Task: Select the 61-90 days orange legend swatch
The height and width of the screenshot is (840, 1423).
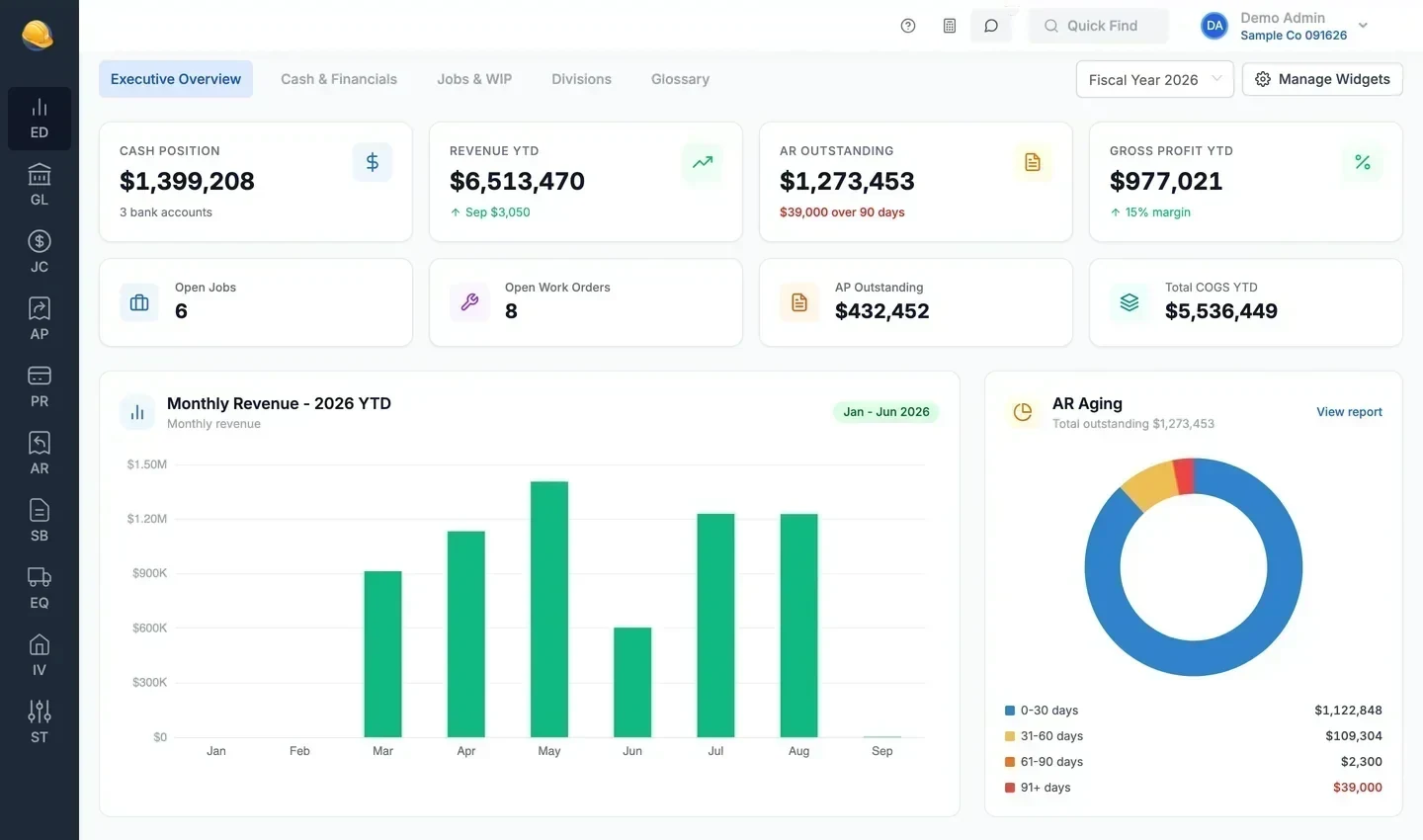Action: tap(1010, 762)
